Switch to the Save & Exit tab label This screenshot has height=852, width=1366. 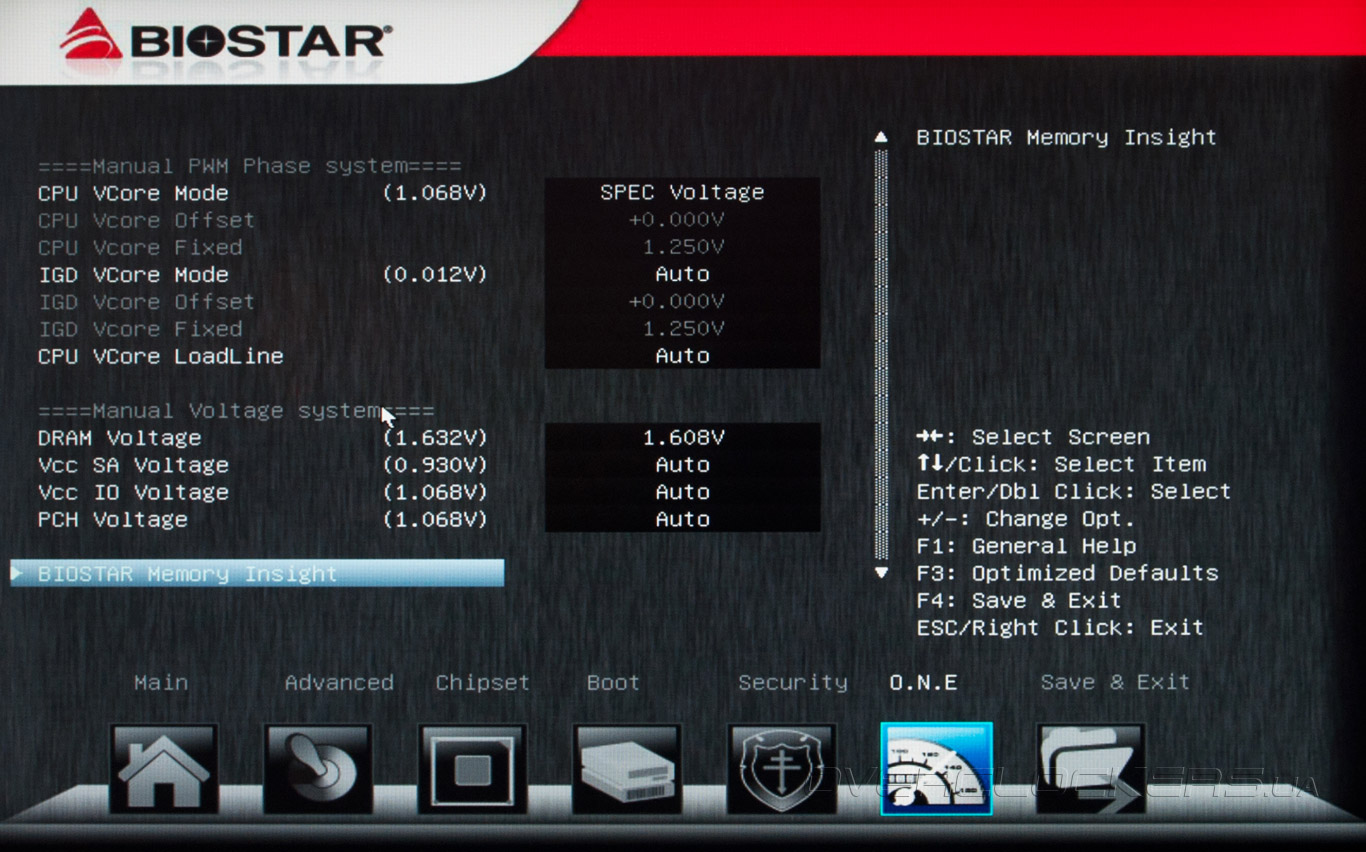[1115, 682]
